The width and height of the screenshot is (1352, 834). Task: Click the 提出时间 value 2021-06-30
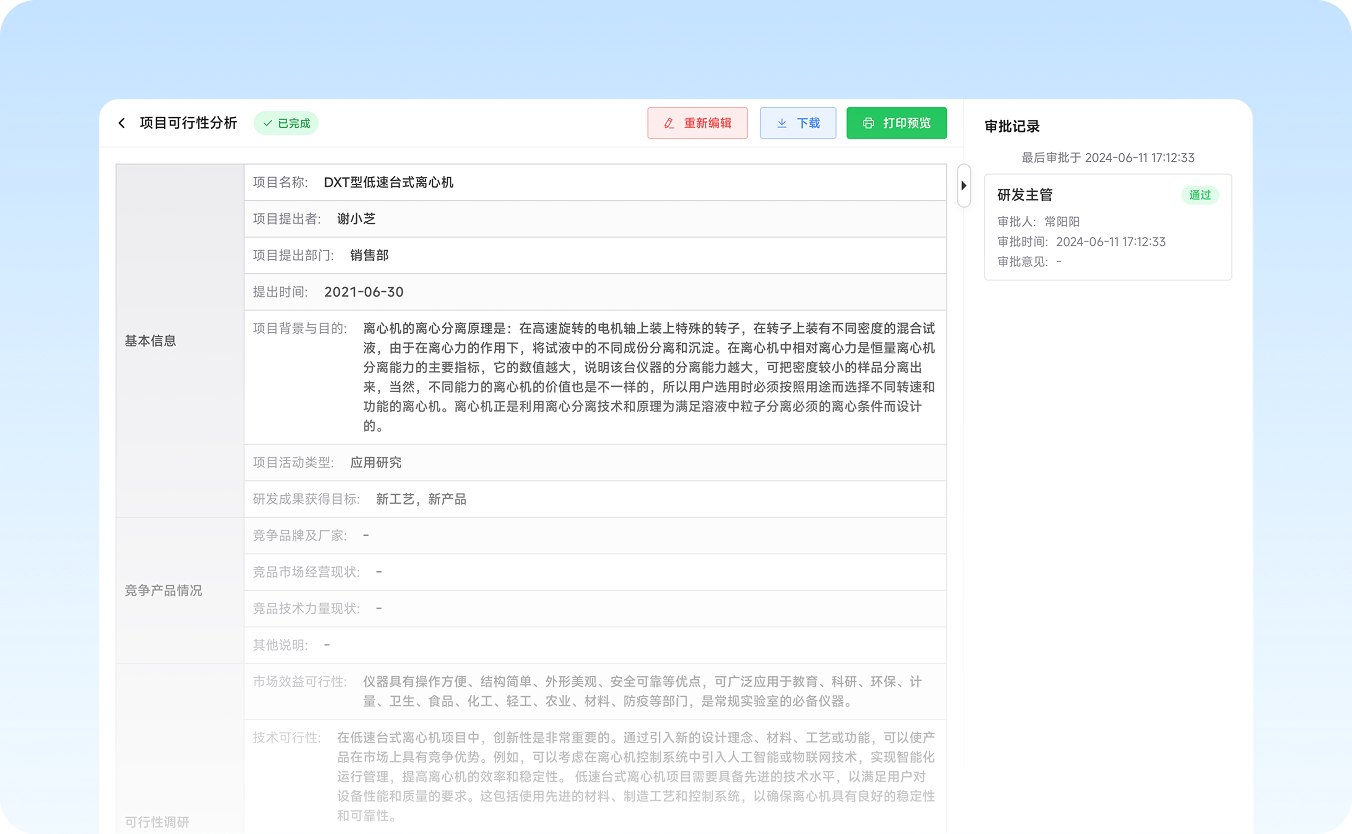point(364,292)
